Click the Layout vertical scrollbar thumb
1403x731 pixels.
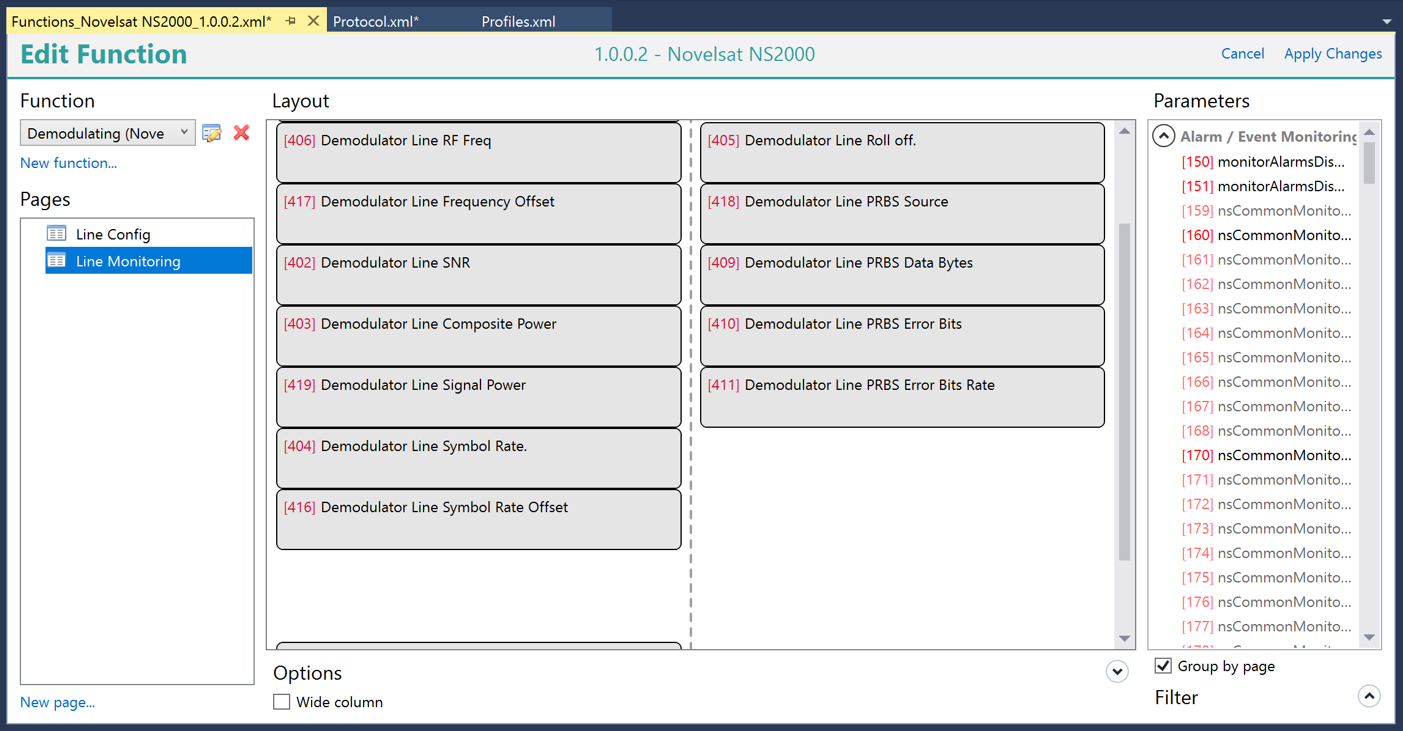pyautogui.click(x=1124, y=391)
